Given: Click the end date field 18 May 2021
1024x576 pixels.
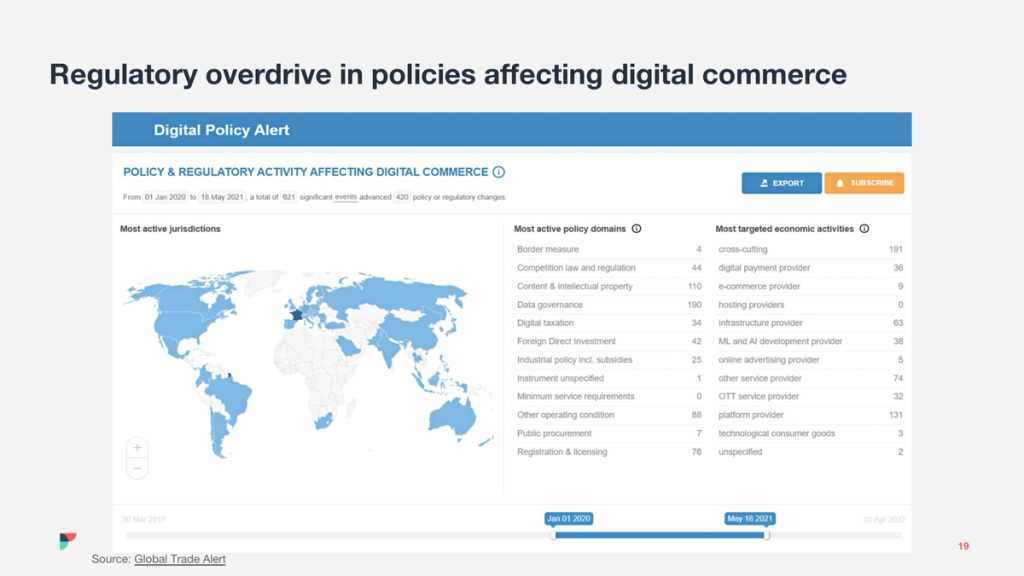Looking at the screenshot, I should coord(222,197).
